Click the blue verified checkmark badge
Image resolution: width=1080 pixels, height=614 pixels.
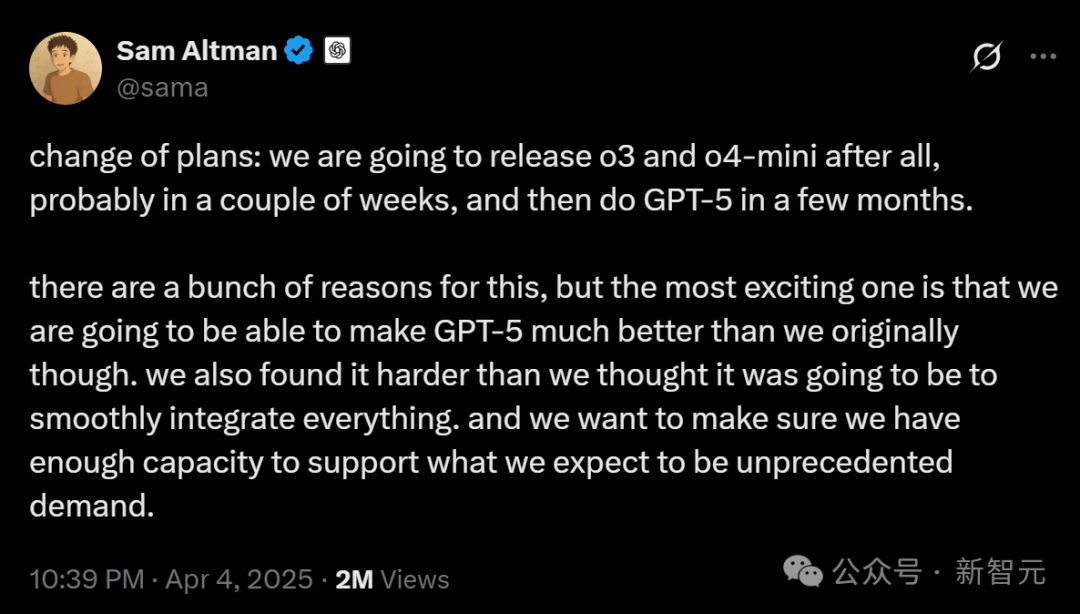(x=299, y=51)
